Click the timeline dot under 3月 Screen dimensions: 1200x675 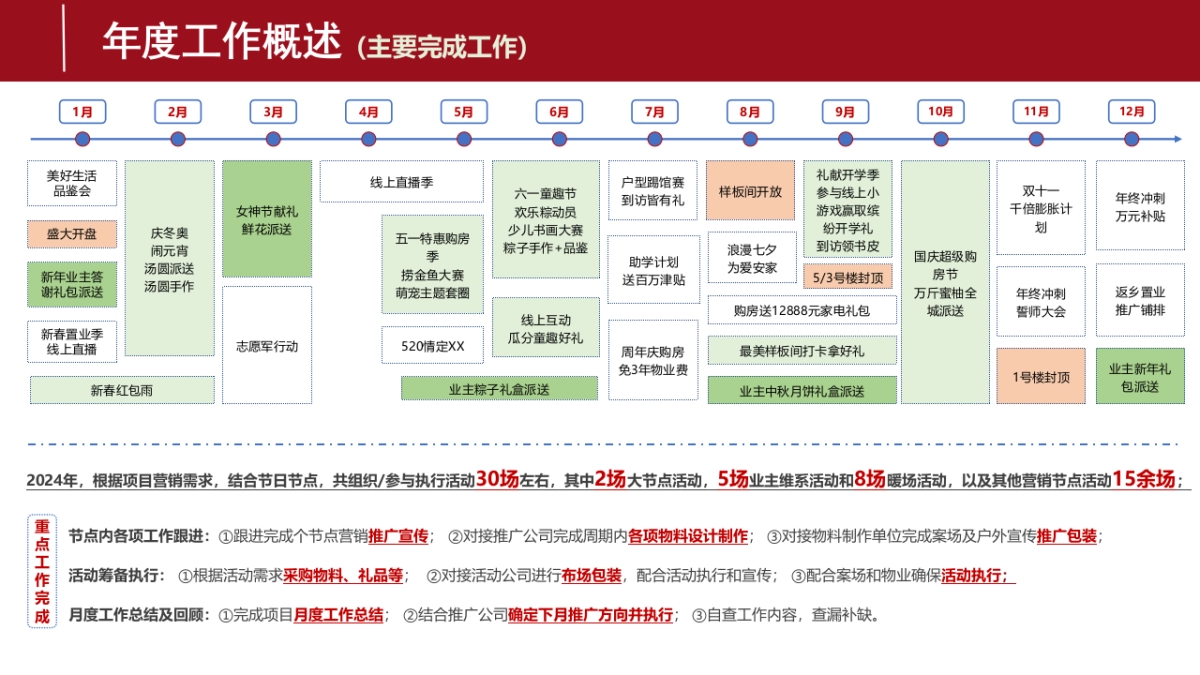[x=272, y=139]
